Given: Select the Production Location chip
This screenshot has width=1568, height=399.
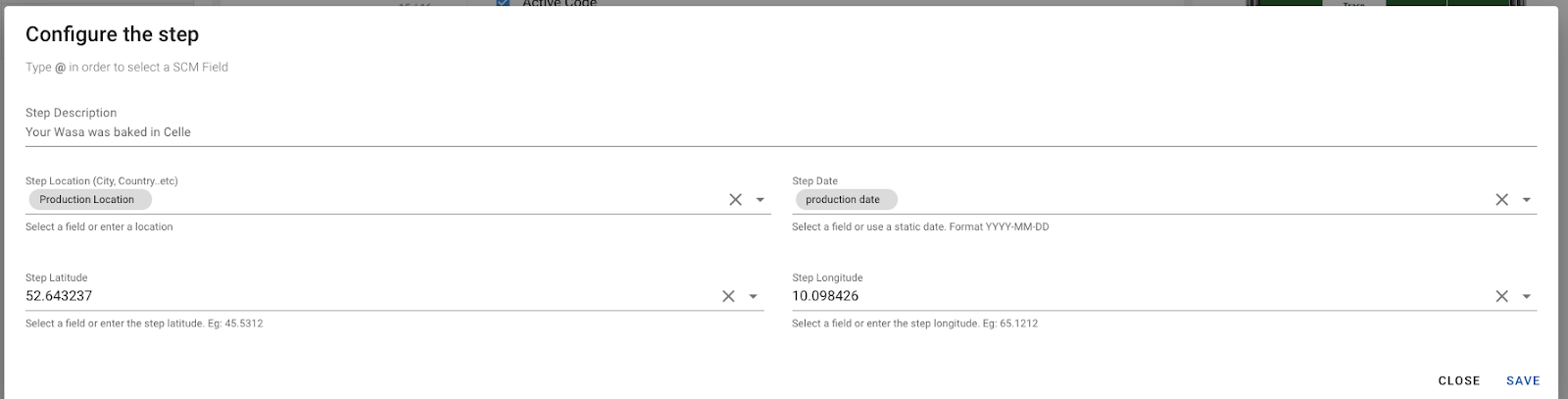Looking at the screenshot, I should 88,200.
